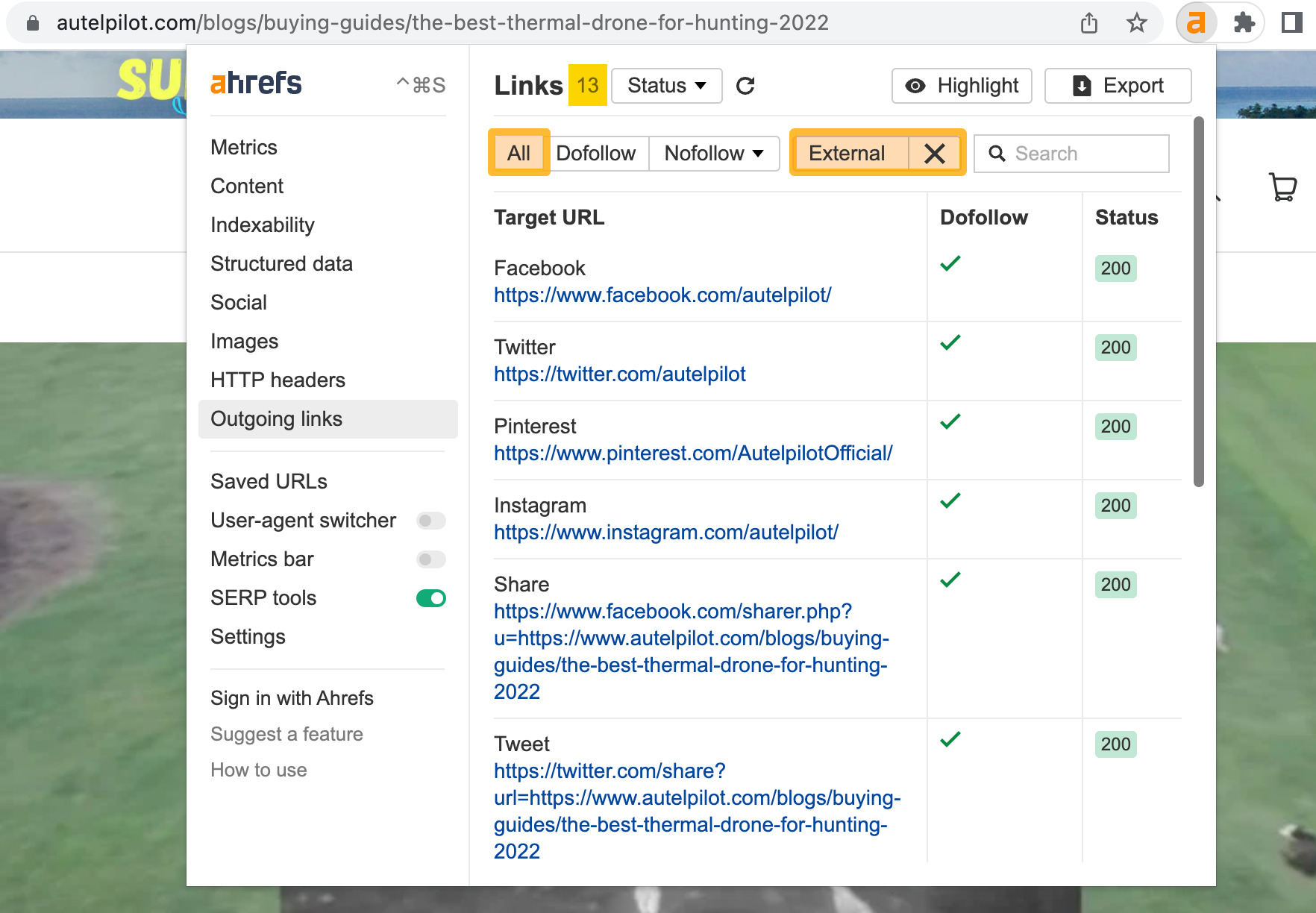Remove the External filter with X
1316x913 pixels.
(x=935, y=154)
